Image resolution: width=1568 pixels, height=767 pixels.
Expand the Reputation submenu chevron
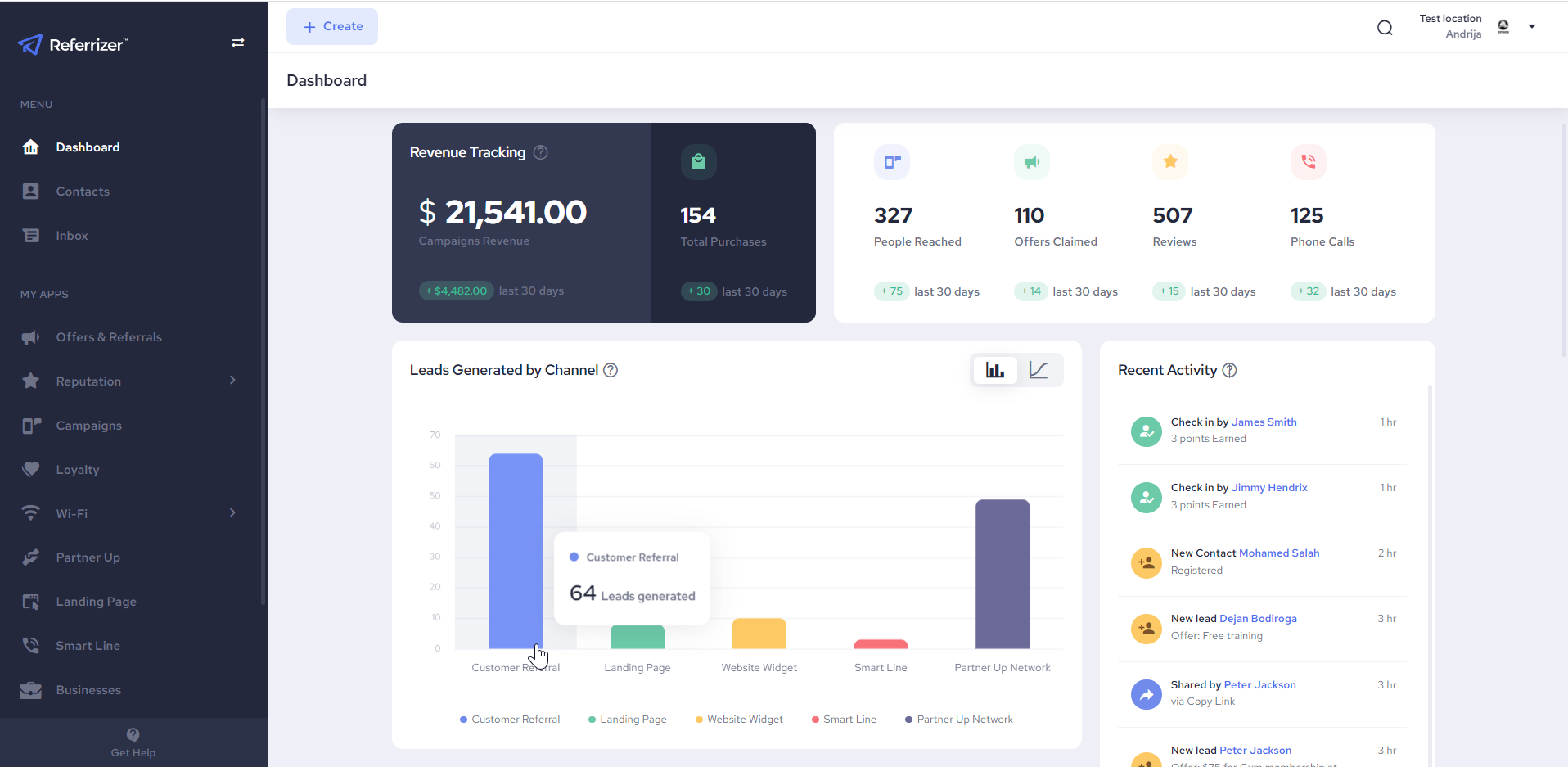point(233,381)
